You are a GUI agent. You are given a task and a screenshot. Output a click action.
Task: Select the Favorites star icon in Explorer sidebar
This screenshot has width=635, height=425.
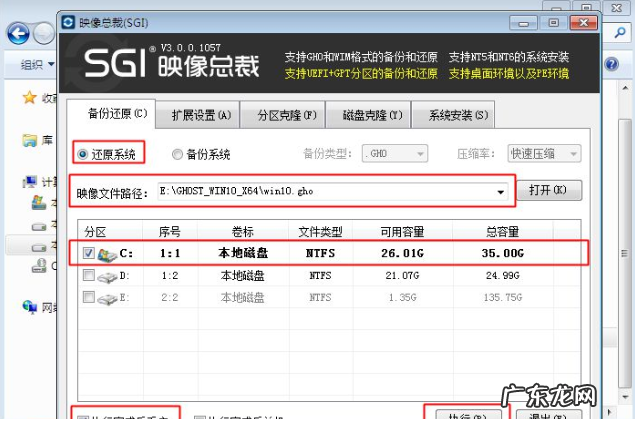tap(30, 97)
